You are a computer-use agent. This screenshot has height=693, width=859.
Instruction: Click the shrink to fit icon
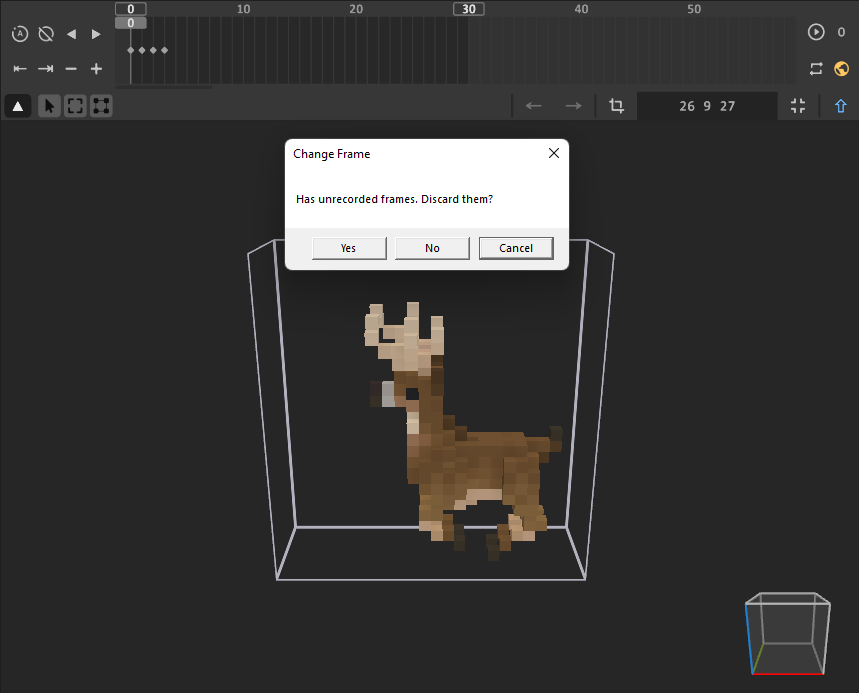(798, 106)
